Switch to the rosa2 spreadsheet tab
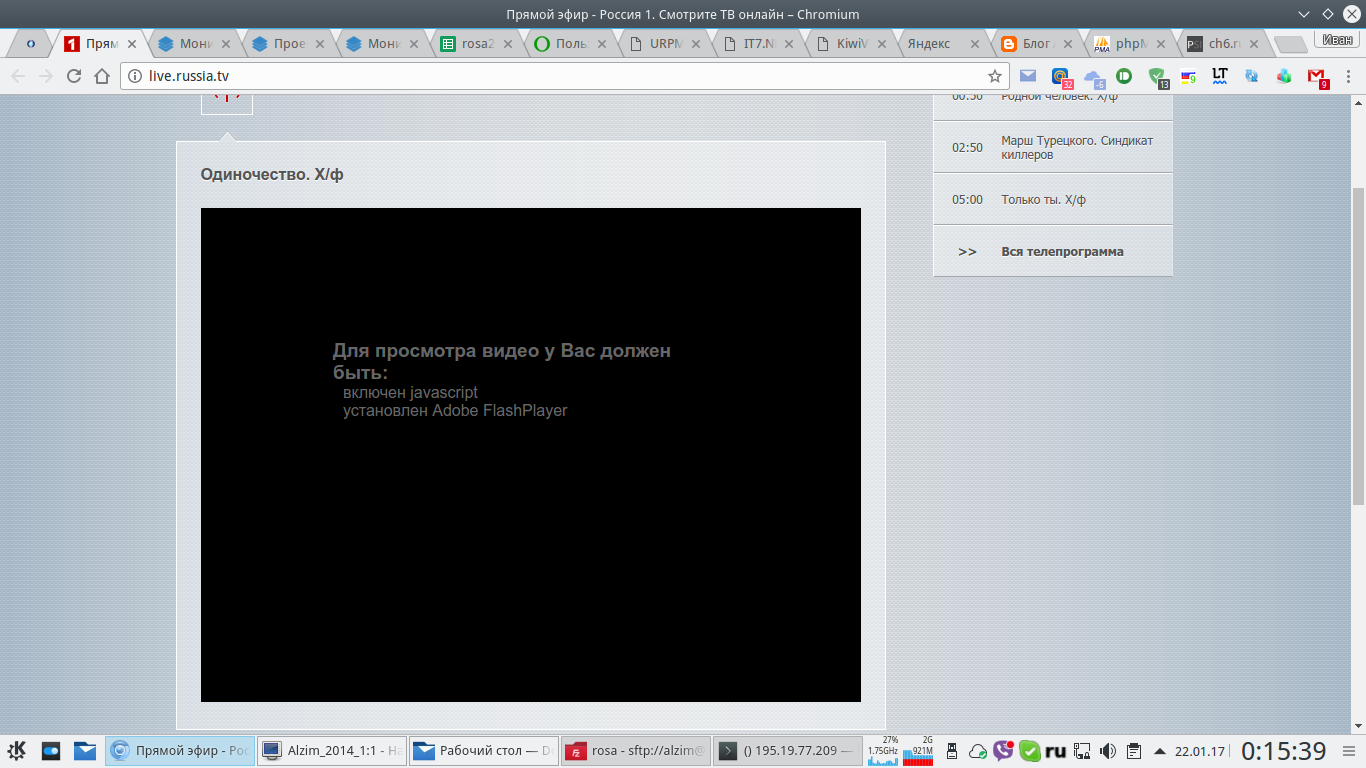 pos(478,44)
